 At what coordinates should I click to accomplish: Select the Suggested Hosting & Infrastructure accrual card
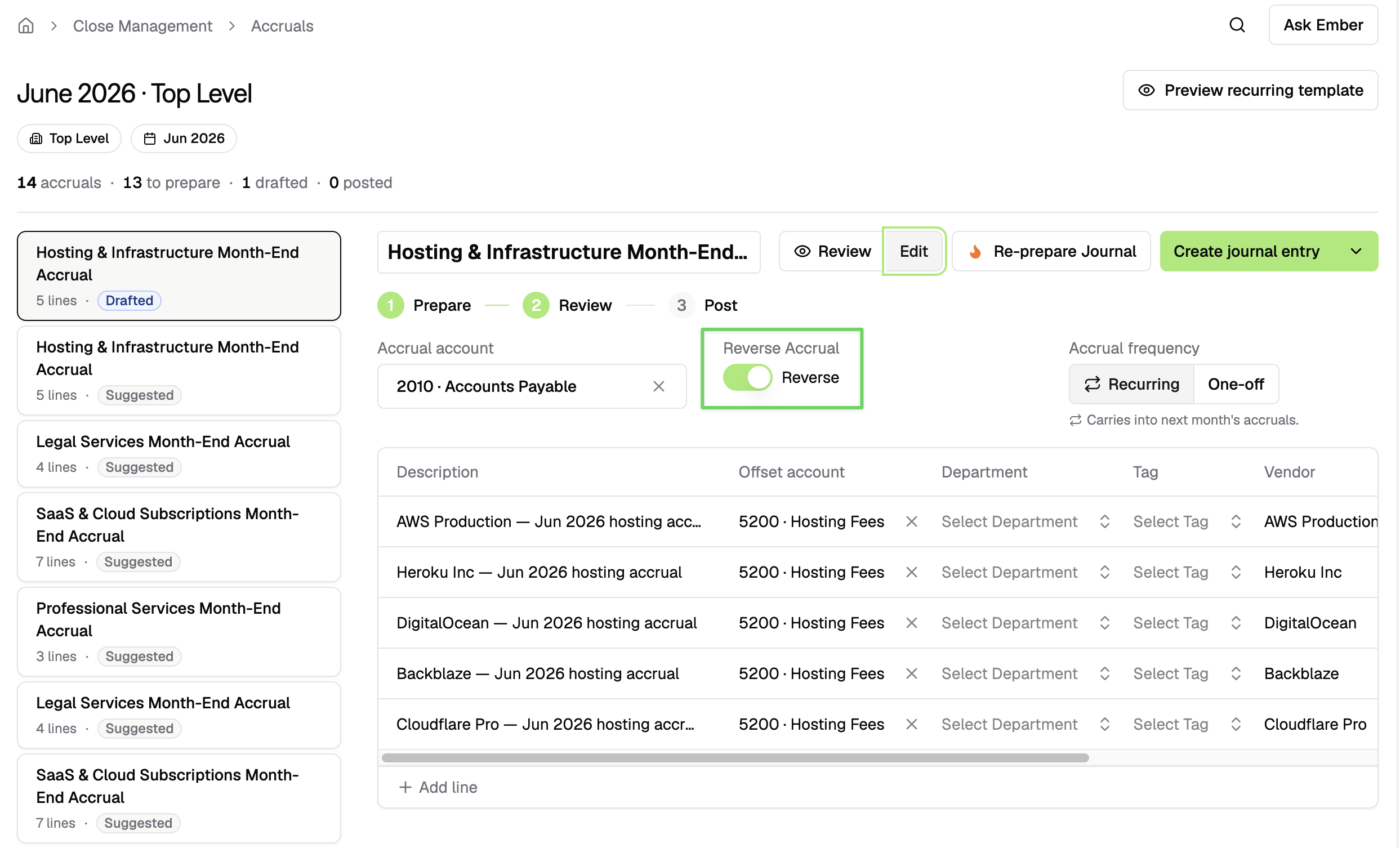coord(179,371)
